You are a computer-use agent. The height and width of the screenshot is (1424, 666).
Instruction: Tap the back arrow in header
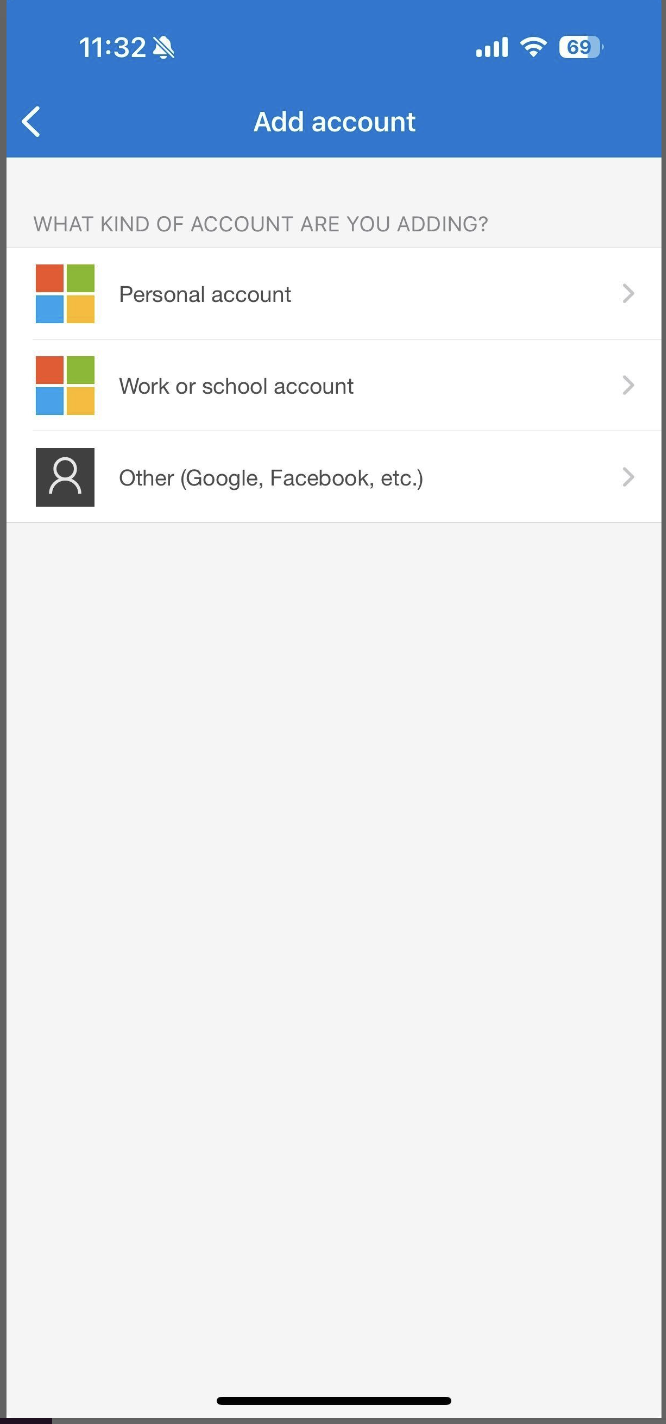tap(31, 122)
